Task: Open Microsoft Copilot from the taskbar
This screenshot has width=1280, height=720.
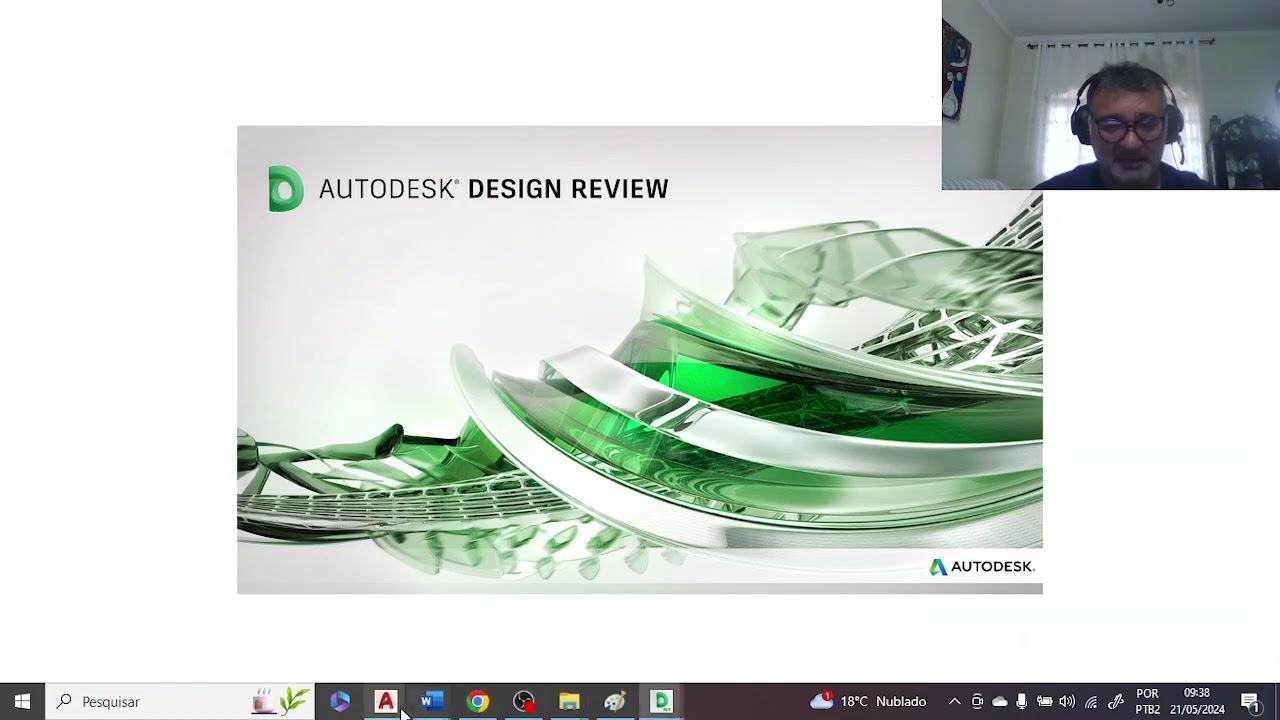Action: pos(340,701)
